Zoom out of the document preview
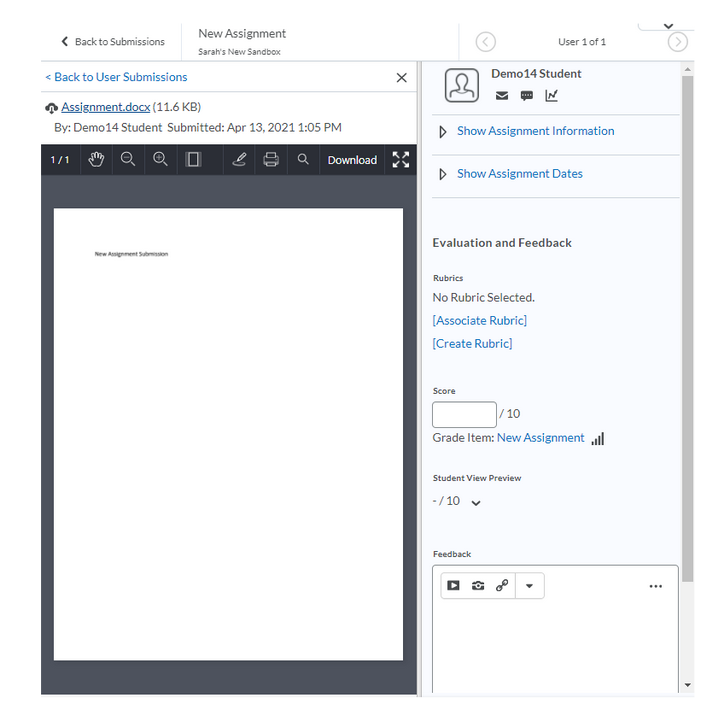This screenshot has height=707, width=727. [128, 160]
